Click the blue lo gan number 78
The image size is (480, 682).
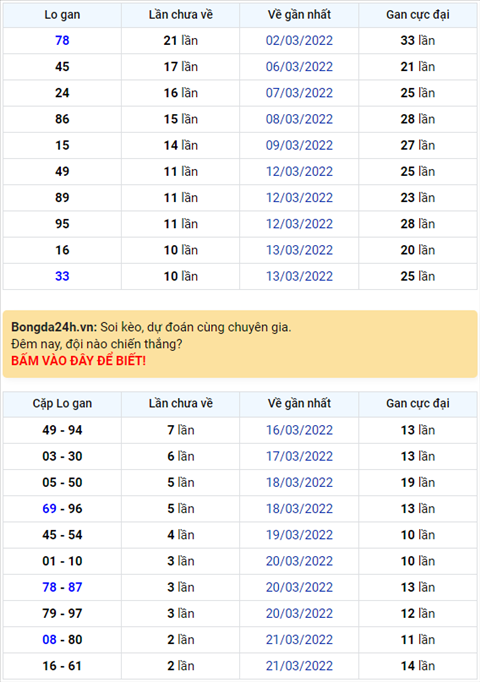click(62, 40)
